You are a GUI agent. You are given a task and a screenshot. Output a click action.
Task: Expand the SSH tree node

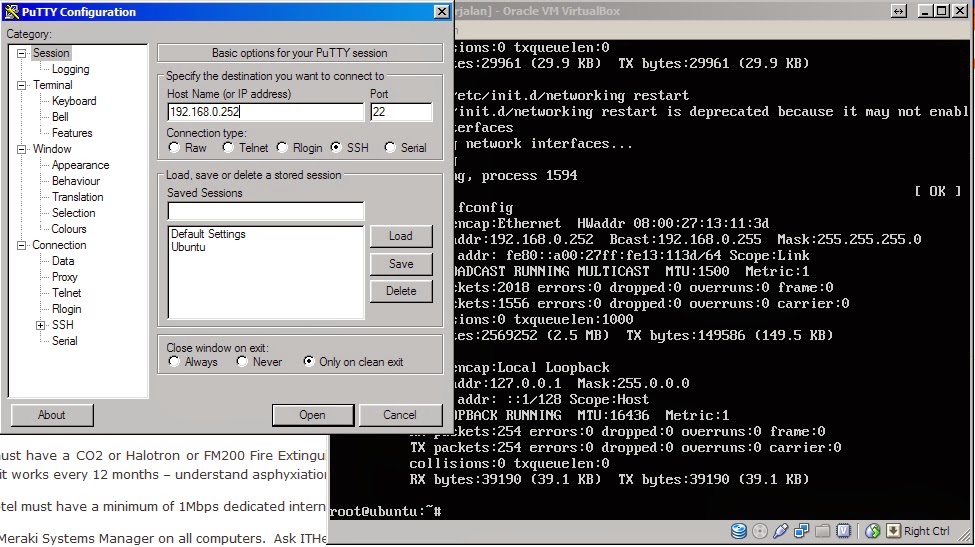click(40, 325)
